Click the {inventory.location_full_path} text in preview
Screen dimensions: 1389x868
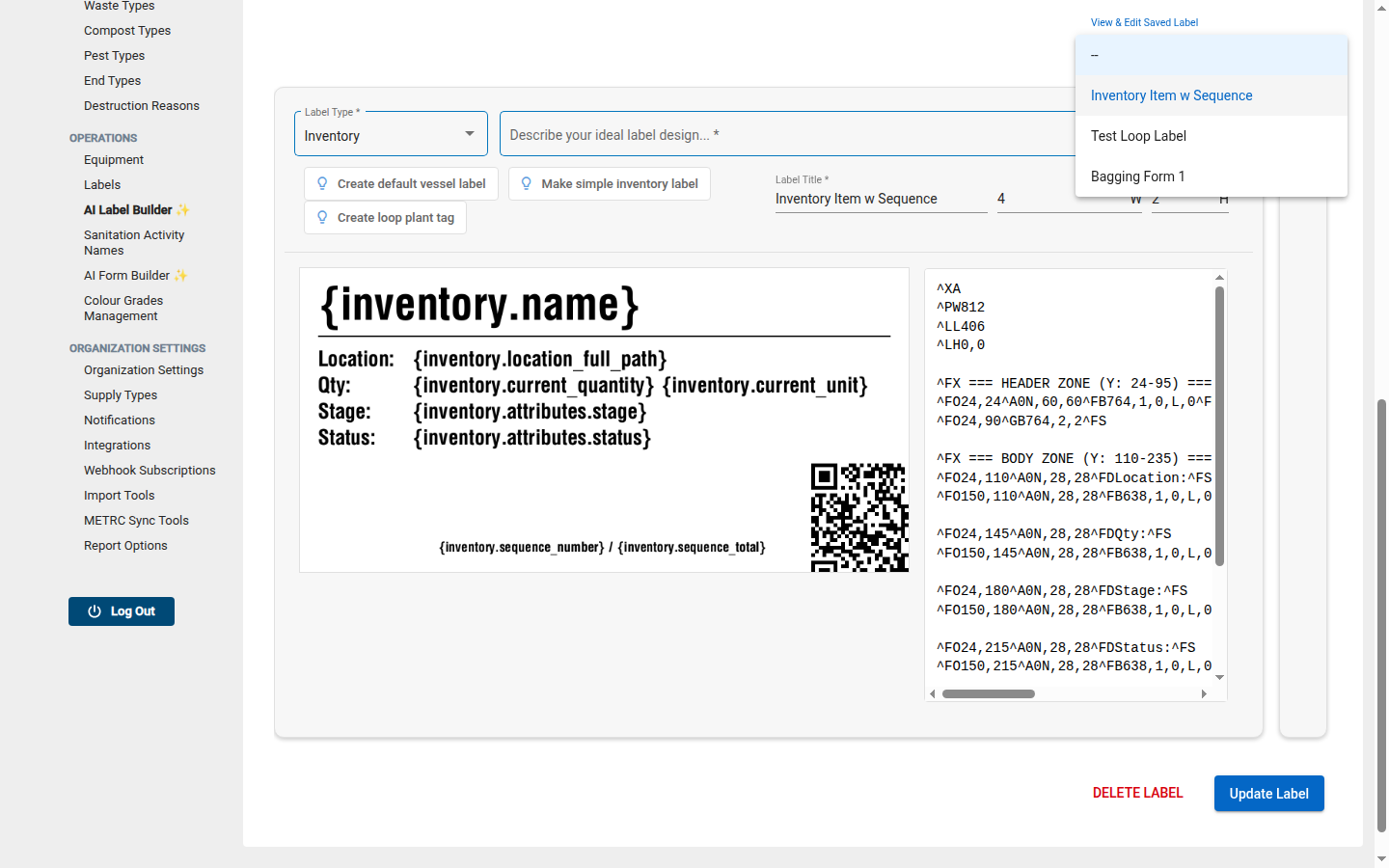(x=540, y=360)
